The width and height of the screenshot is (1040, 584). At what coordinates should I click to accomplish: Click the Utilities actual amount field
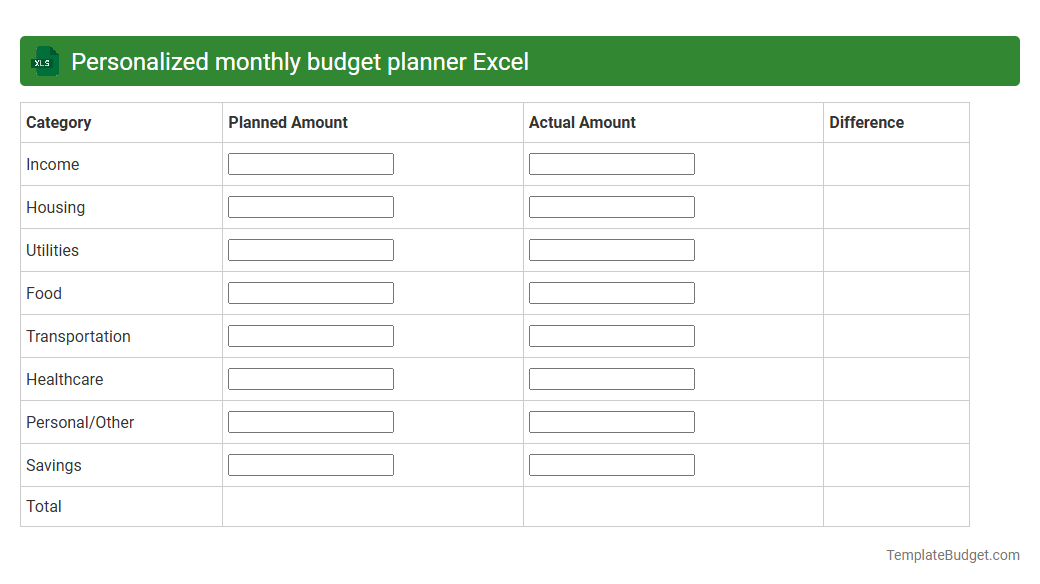[x=611, y=249]
